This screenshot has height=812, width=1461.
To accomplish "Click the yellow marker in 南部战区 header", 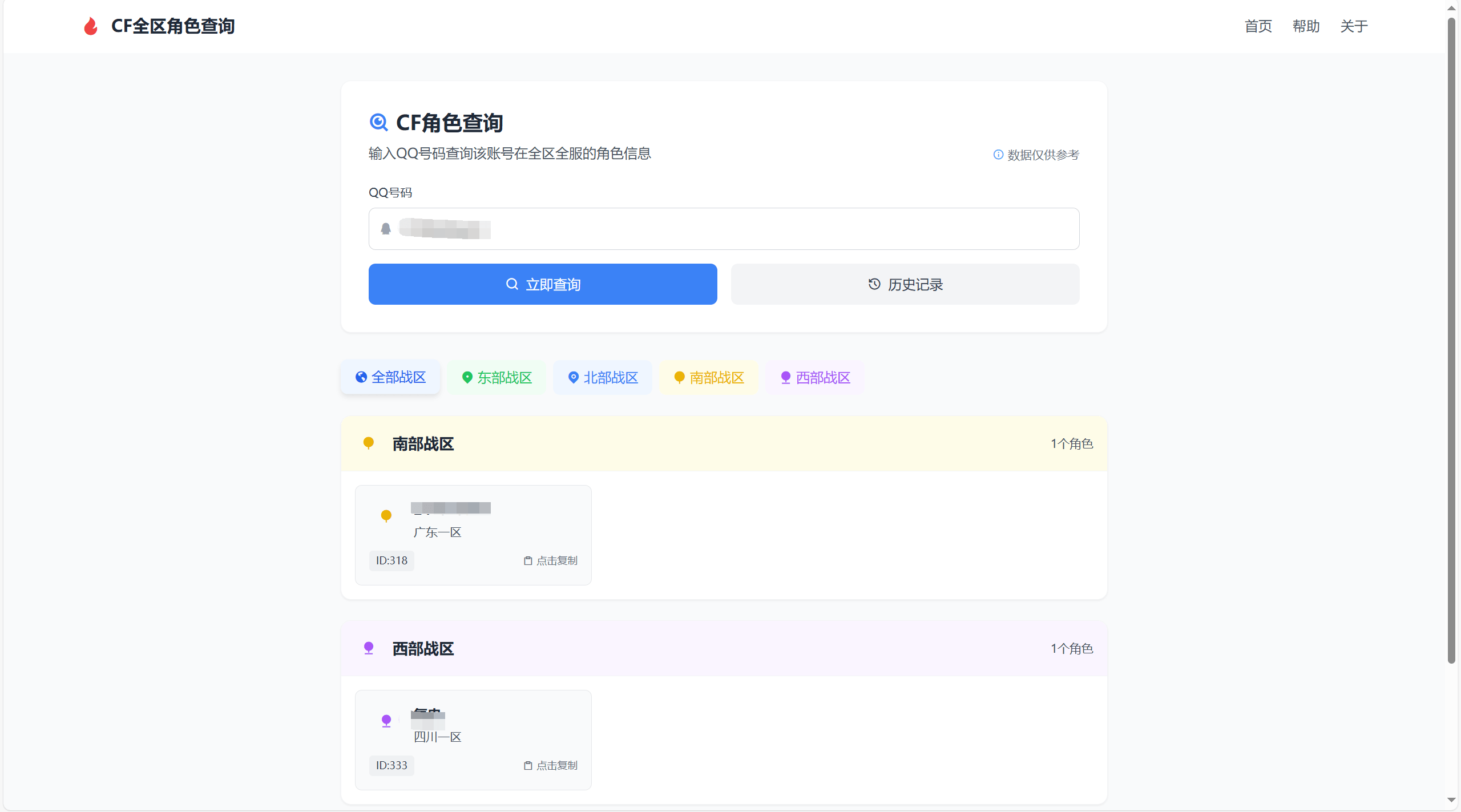I will (369, 443).
